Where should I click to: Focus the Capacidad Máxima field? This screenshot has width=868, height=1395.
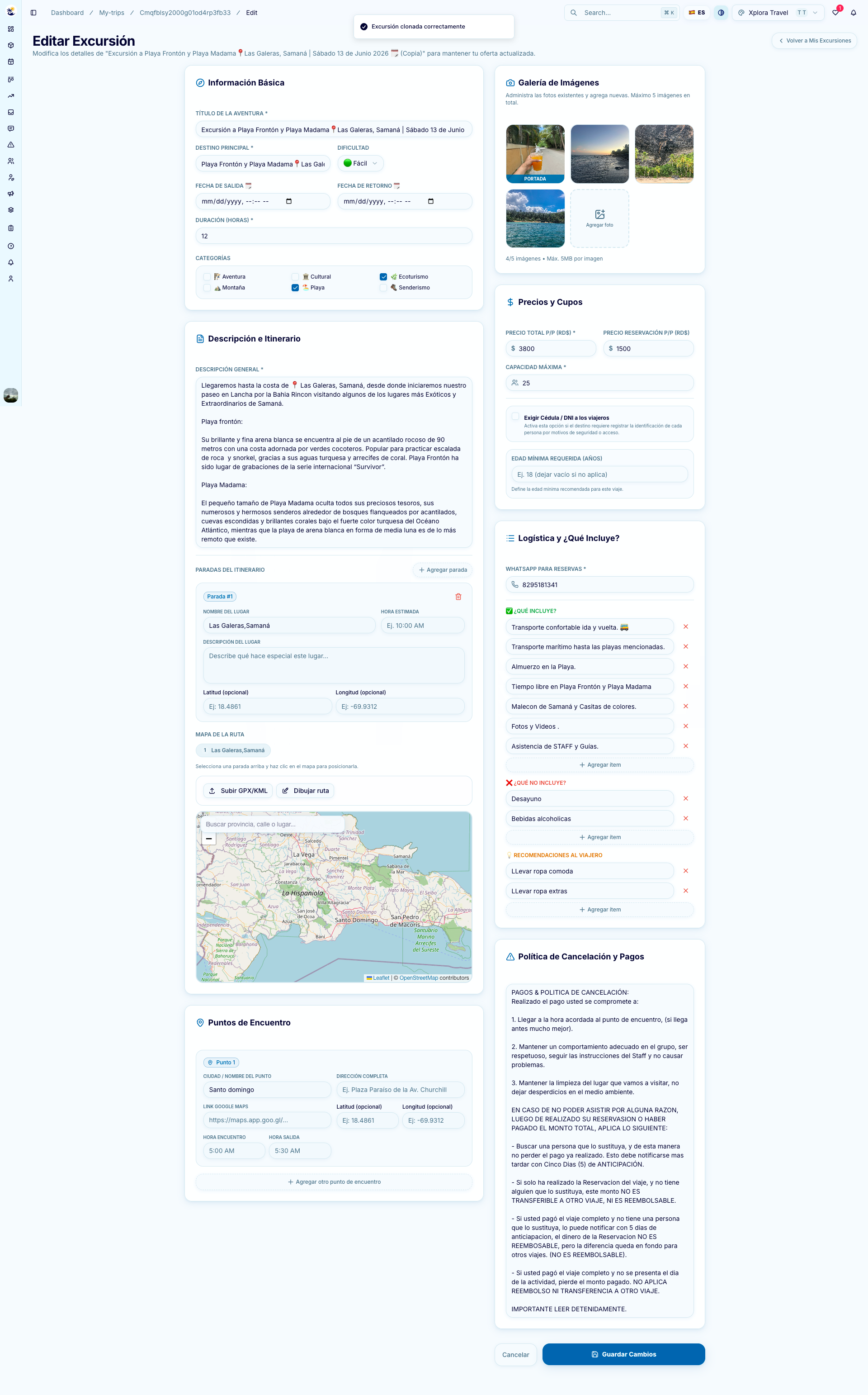click(x=600, y=383)
